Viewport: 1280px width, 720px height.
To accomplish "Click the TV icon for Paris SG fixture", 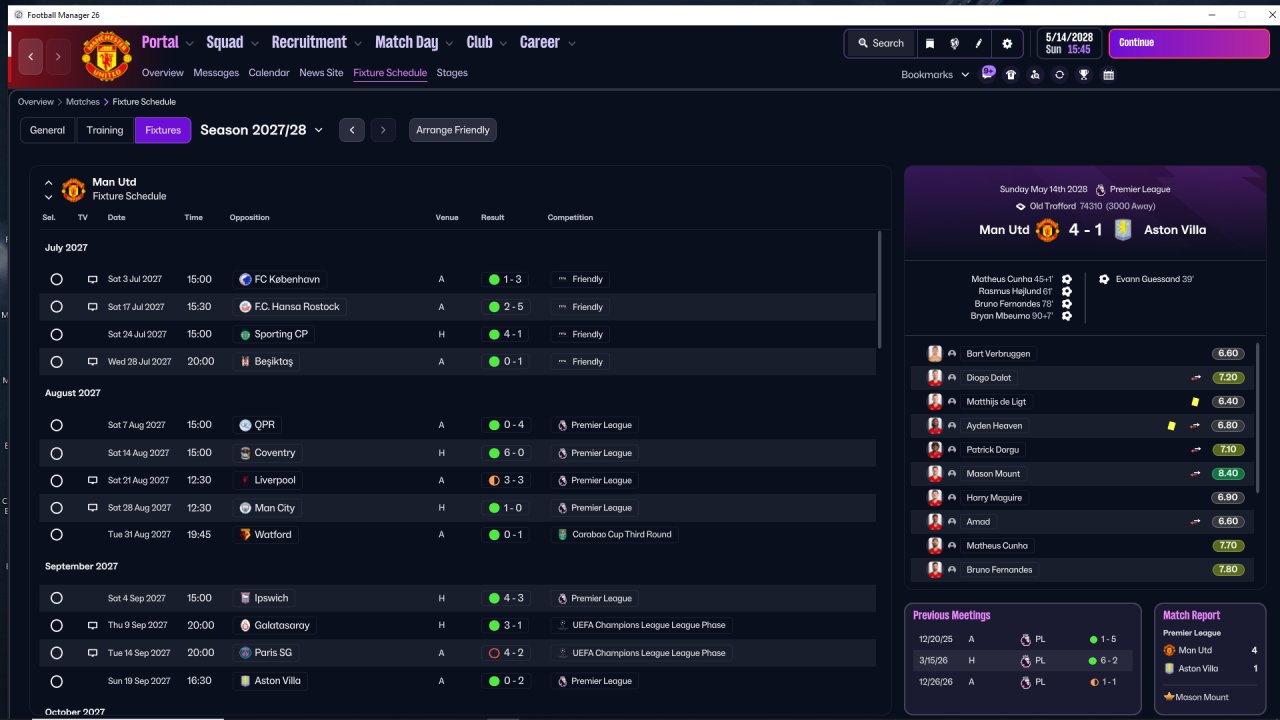I will point(92,653).
